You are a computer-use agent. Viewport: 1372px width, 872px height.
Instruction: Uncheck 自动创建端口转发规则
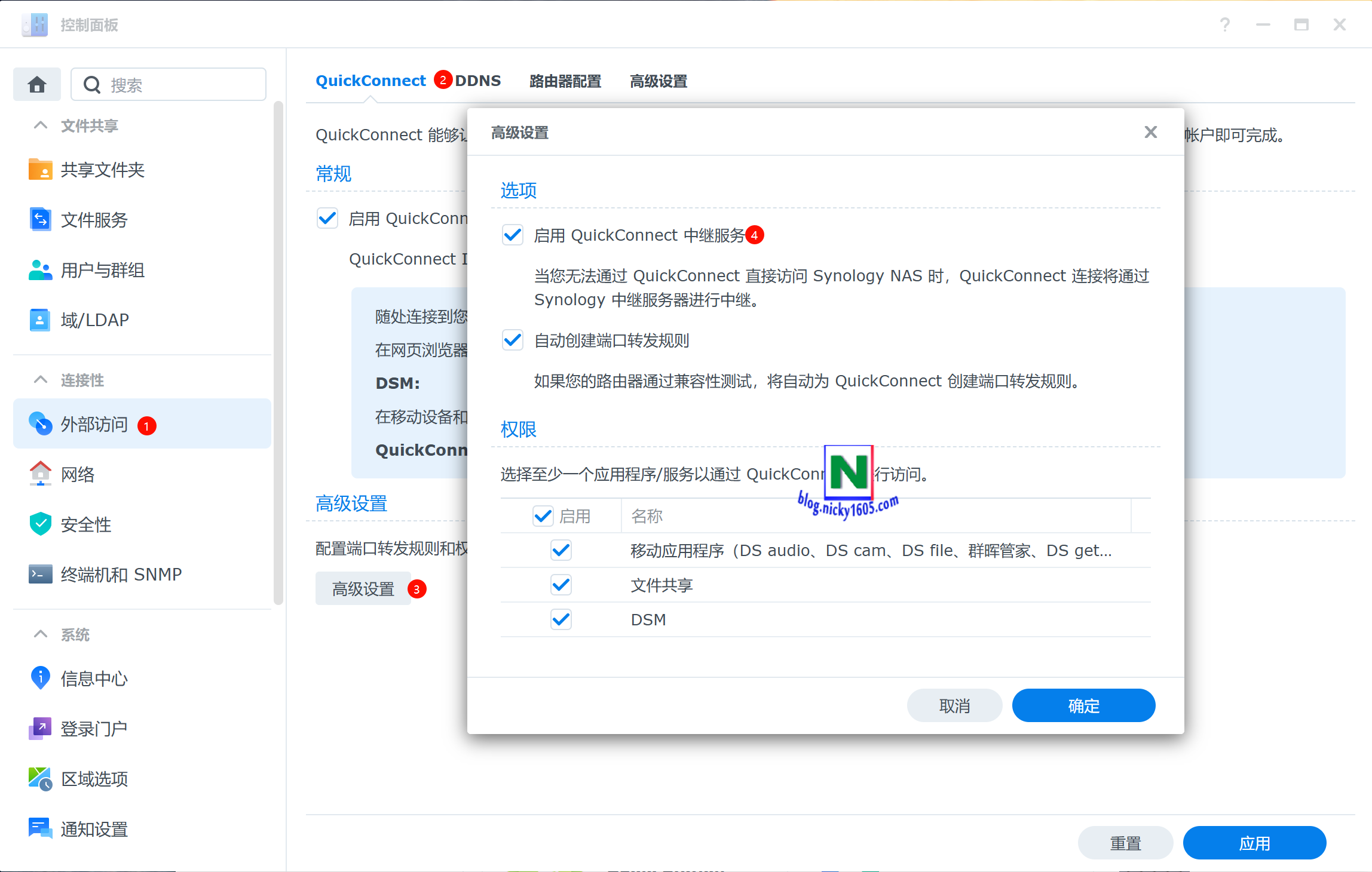click(x=512, y=340)
